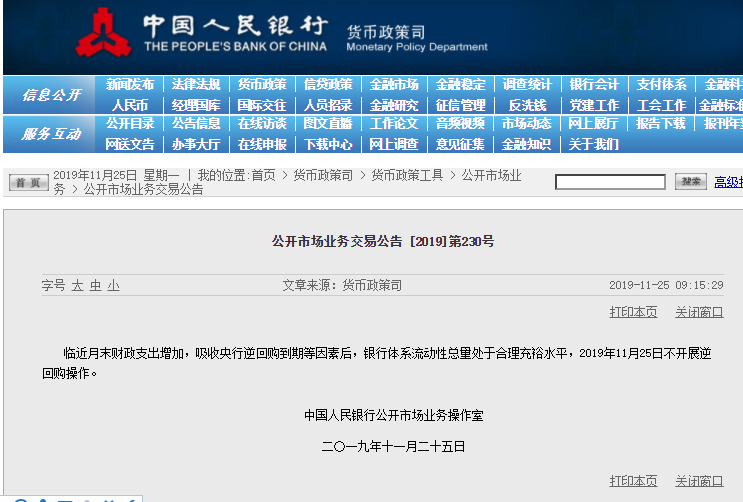Click the timestamp 2019-11-25 09:15:29
Screen dimensions: 743x502
(x=666, y=285)
